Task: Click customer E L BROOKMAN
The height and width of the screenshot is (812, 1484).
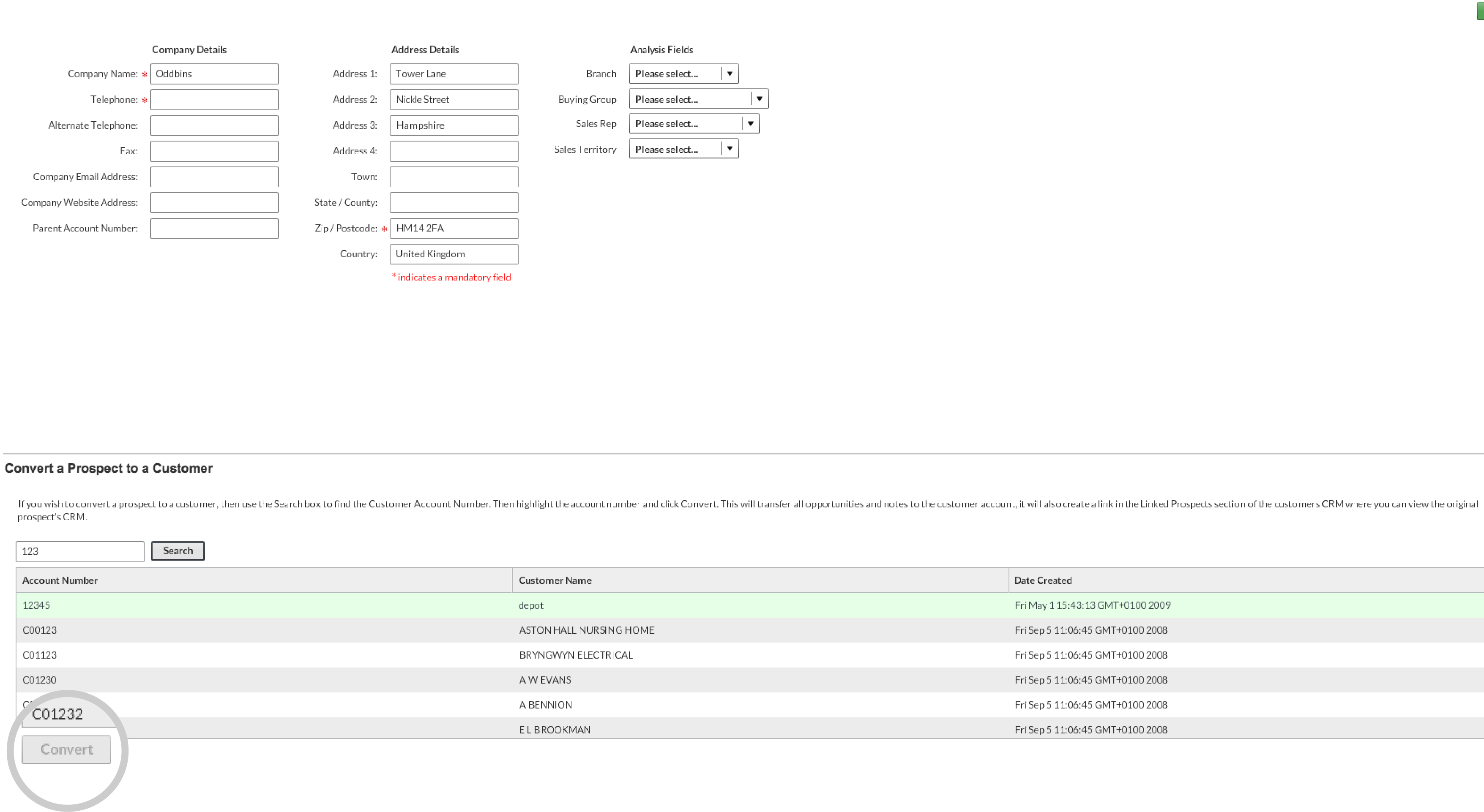Action: (555, 730)
